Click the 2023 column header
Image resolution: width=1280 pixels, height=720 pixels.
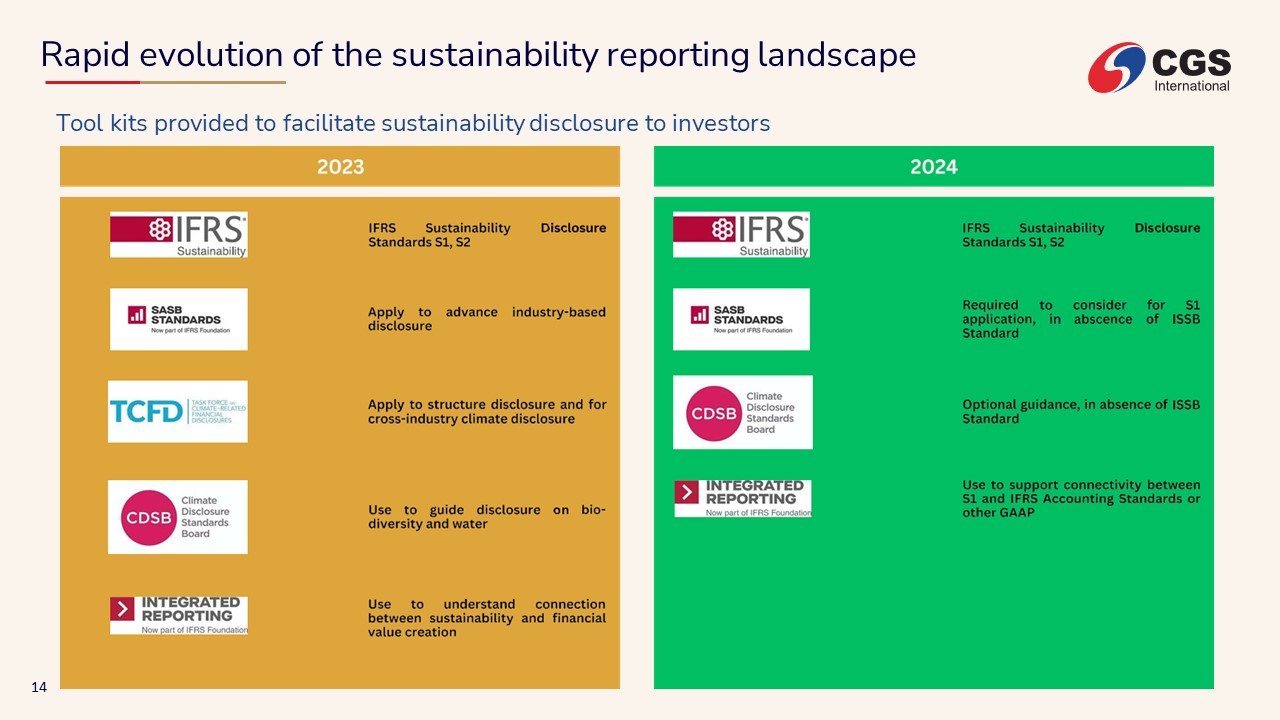(340, 167)
